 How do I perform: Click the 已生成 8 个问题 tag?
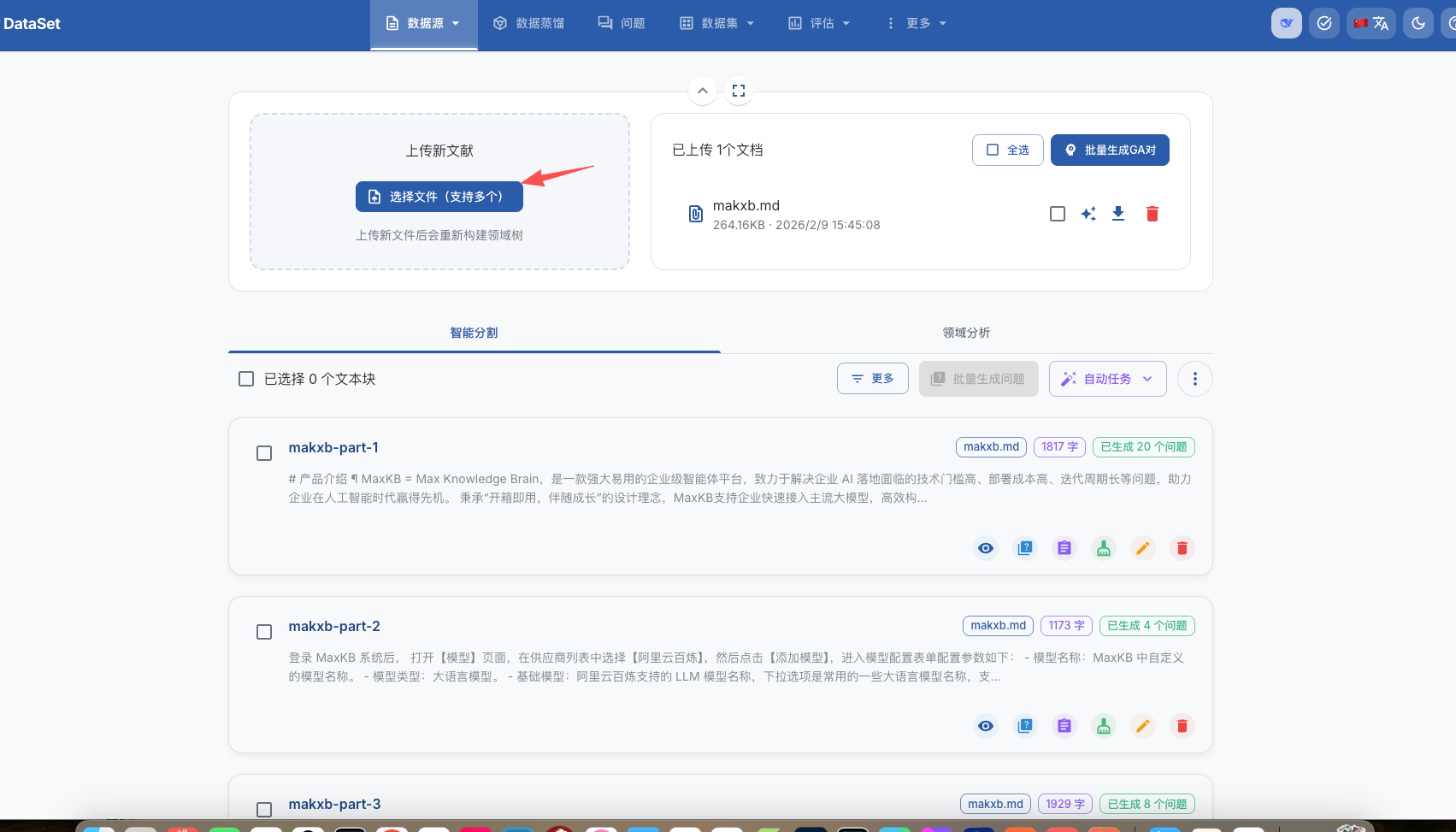[x=1147, y=804]
